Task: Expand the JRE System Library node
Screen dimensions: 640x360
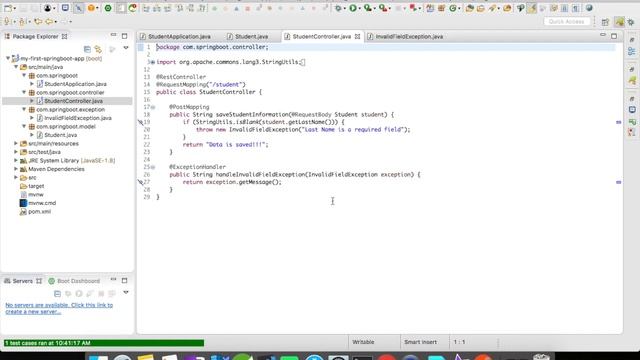Action: 16,160
